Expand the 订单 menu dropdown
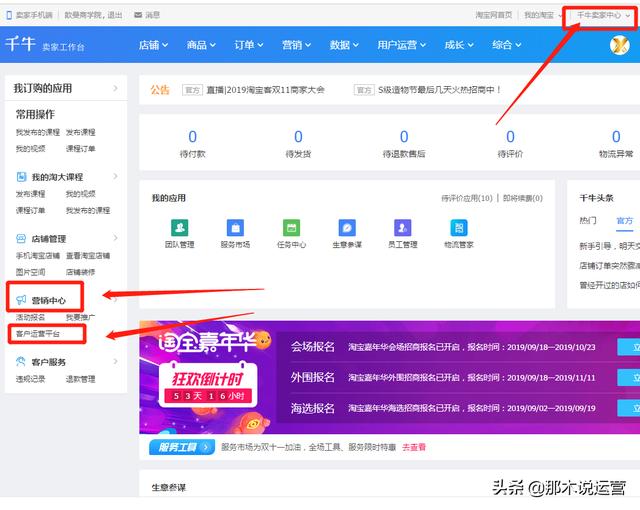640x510 pixels. [249, 45]
